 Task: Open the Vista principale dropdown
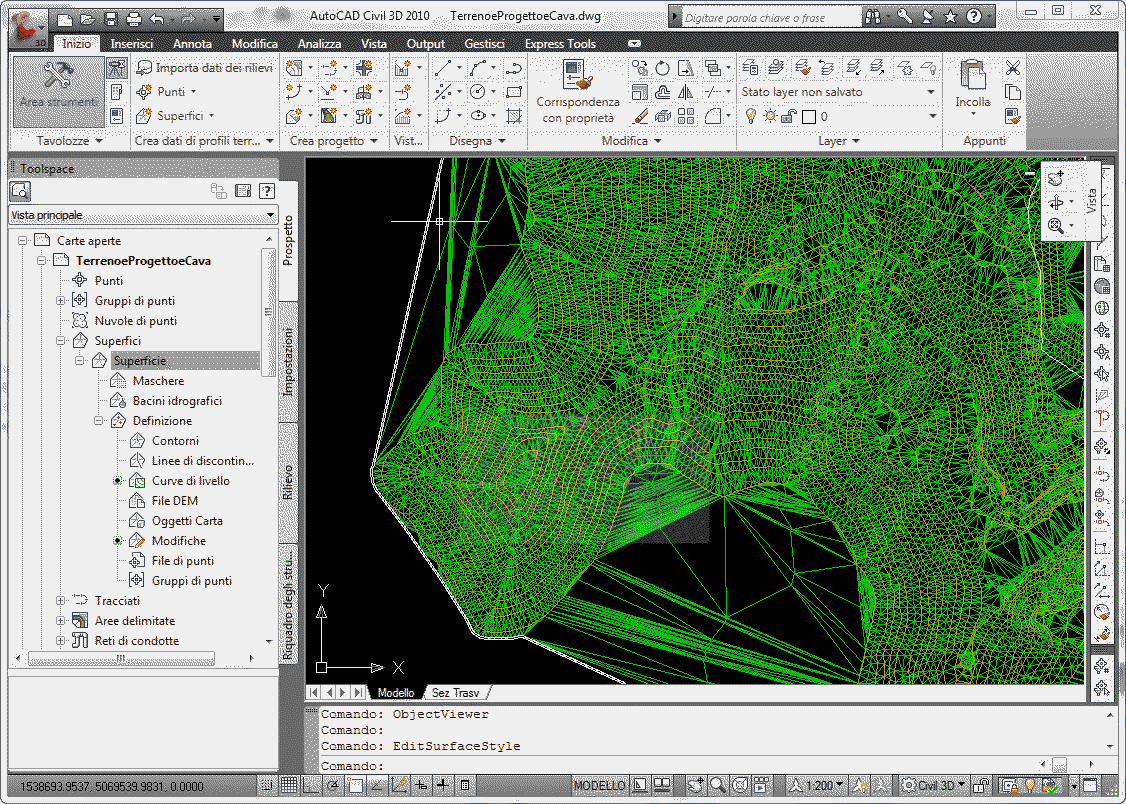[144, 215]
